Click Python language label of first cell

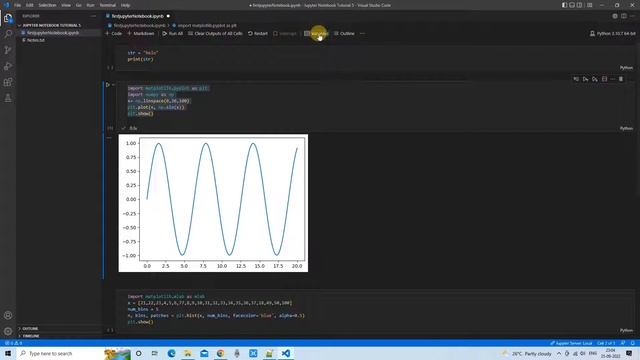click(x=626, y=68)
